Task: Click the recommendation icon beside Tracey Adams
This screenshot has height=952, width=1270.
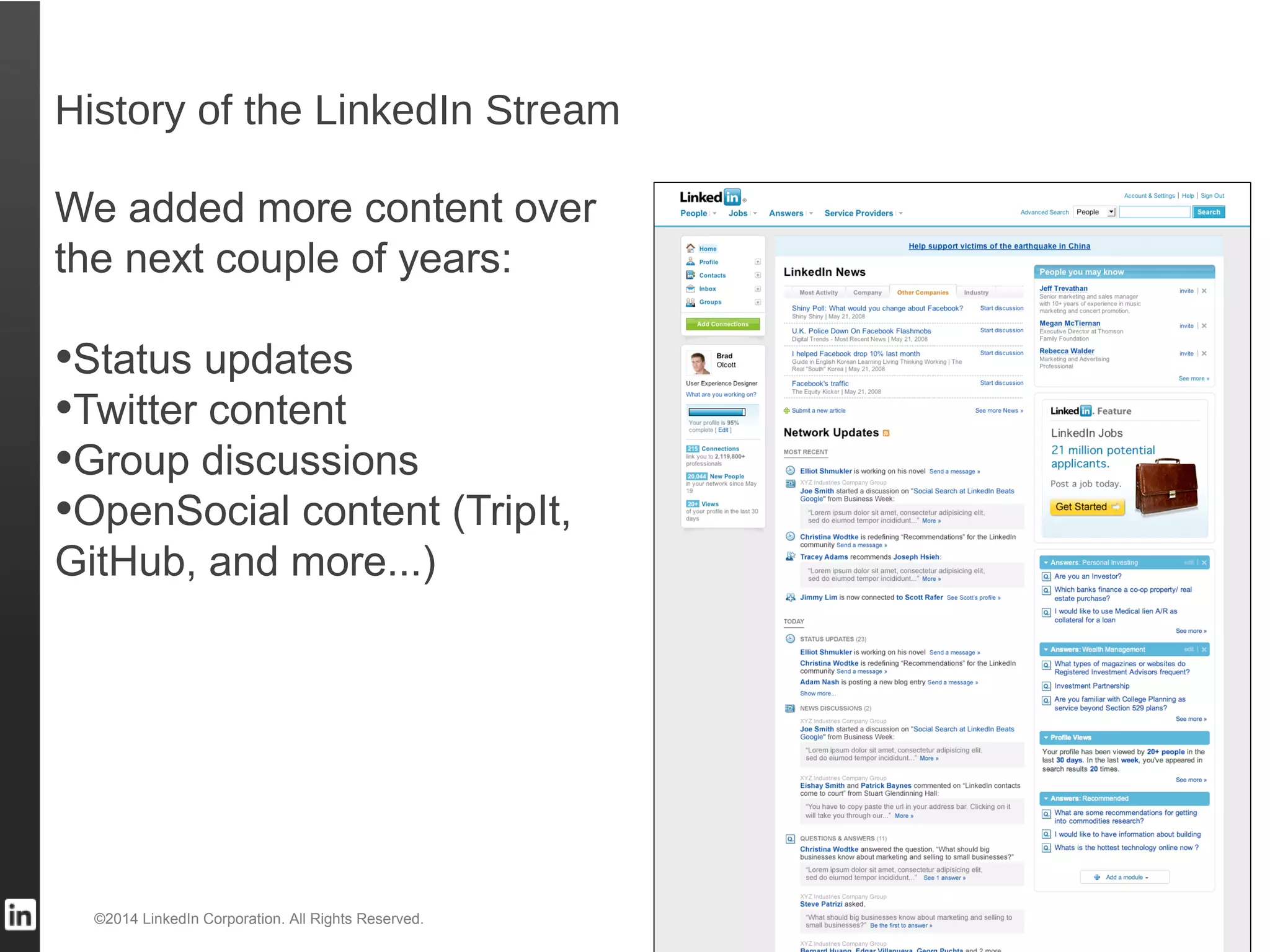Action: [790, 557]
